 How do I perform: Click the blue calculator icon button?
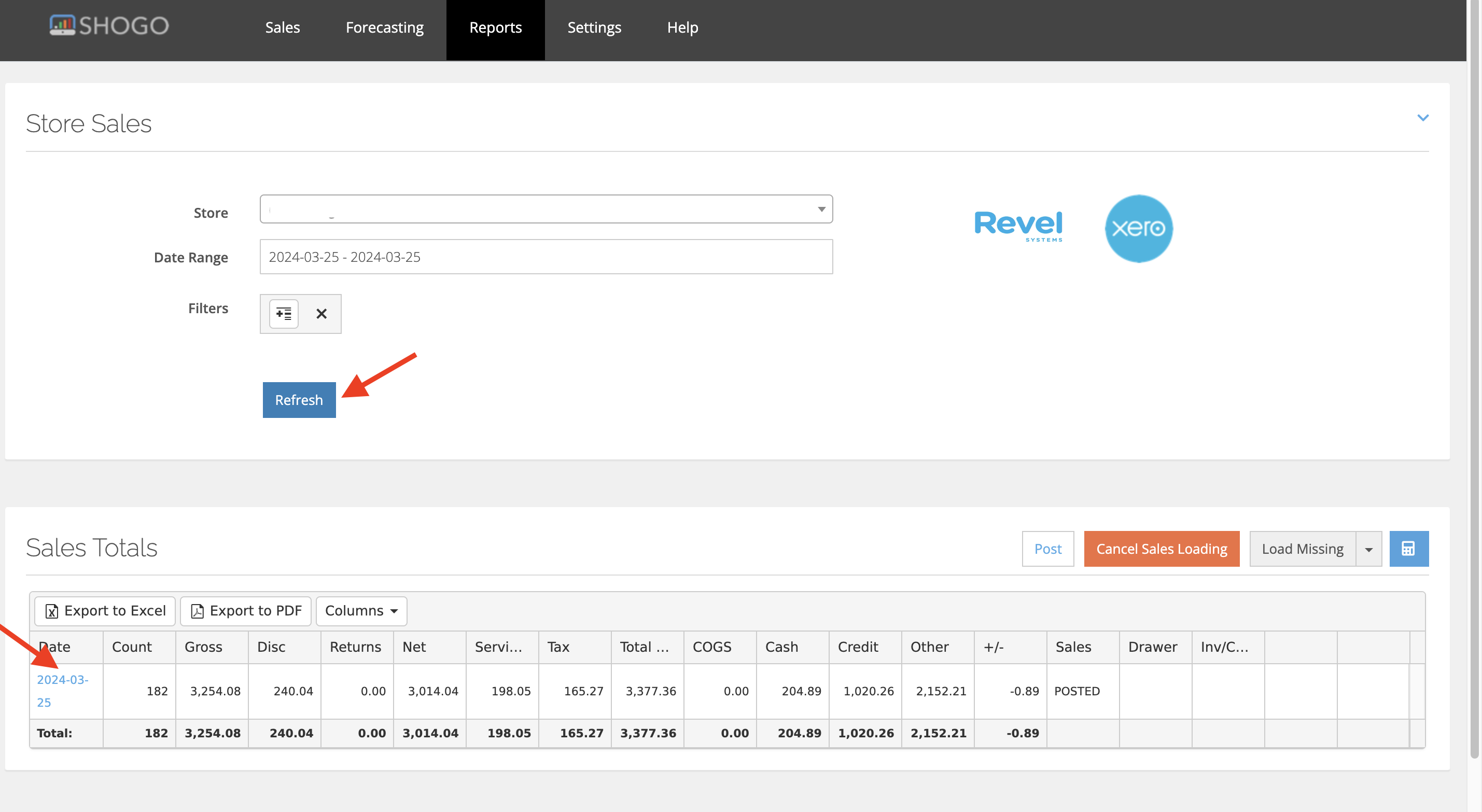coord(1408,549)
